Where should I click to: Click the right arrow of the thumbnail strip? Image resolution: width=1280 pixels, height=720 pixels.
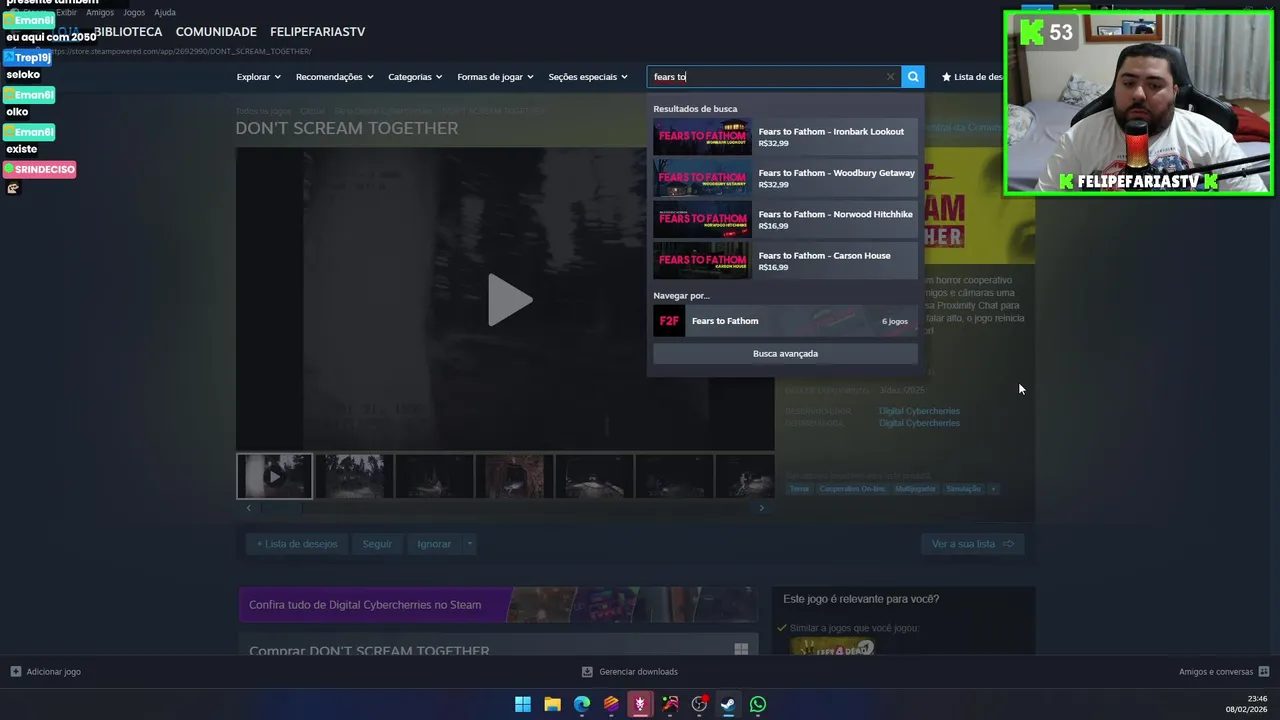pos(761,508)
